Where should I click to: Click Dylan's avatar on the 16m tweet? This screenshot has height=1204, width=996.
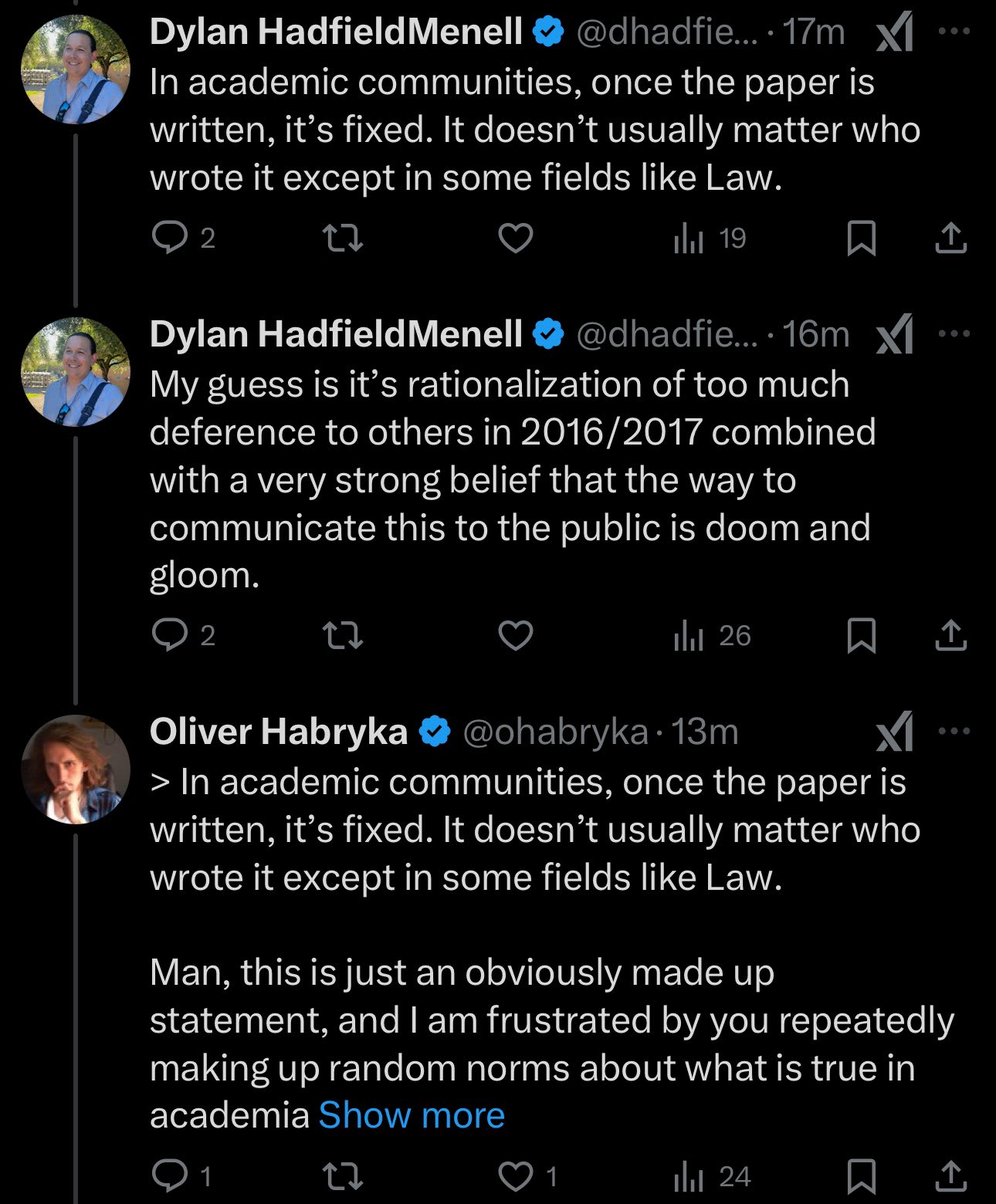75,372
